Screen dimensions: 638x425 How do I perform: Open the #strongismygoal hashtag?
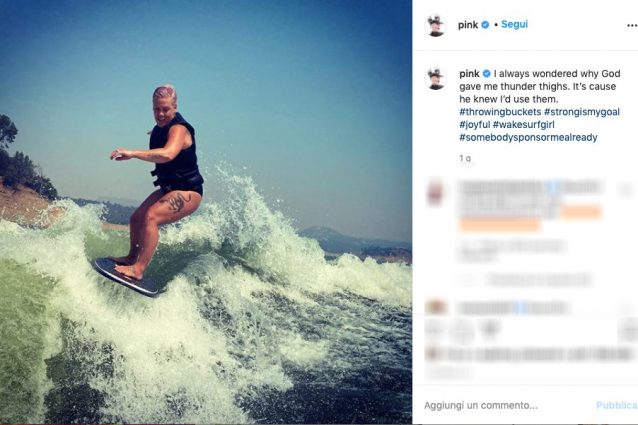(582, 112)
